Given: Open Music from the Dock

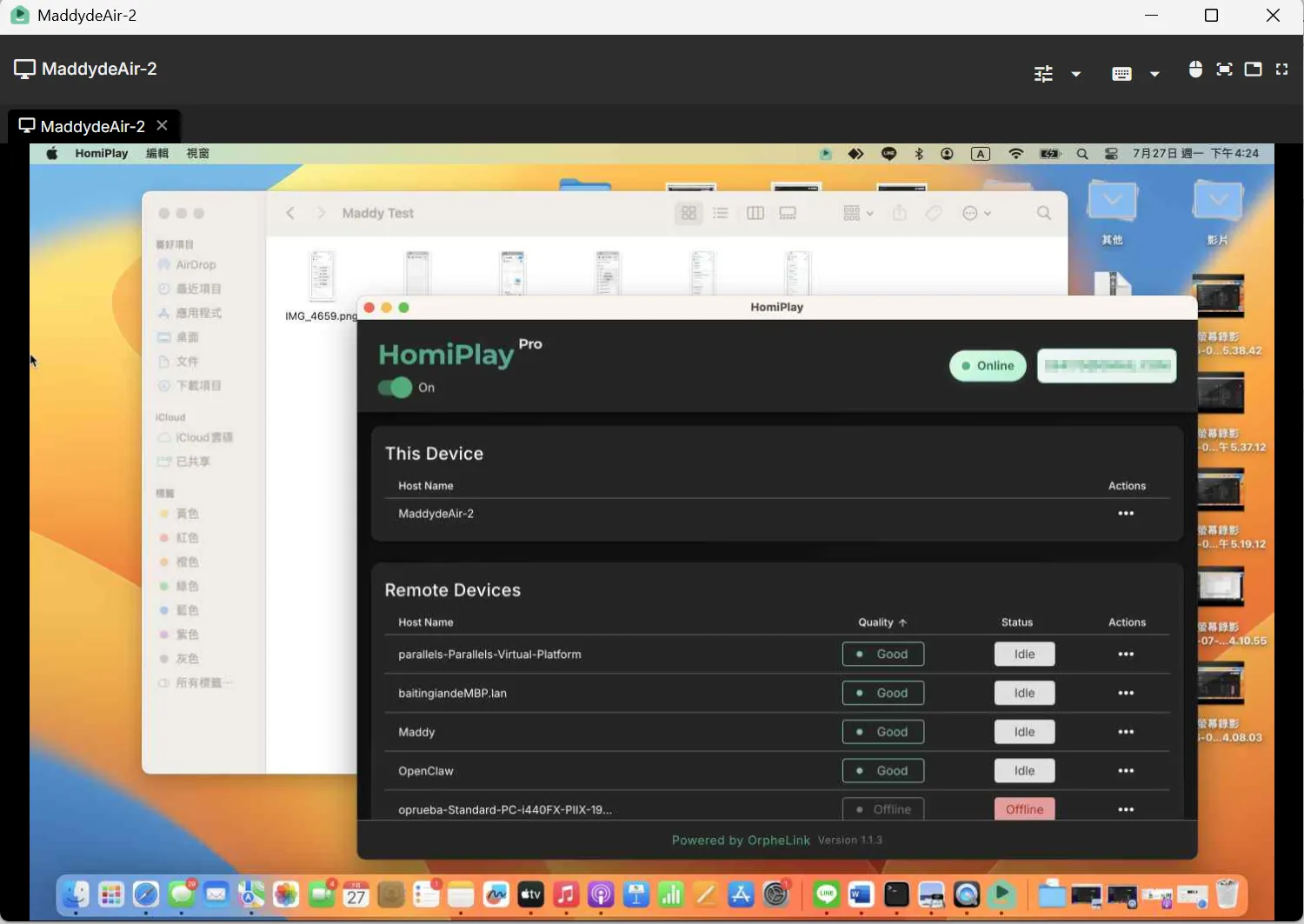Looking at the screenshot, I should point(566,894).
